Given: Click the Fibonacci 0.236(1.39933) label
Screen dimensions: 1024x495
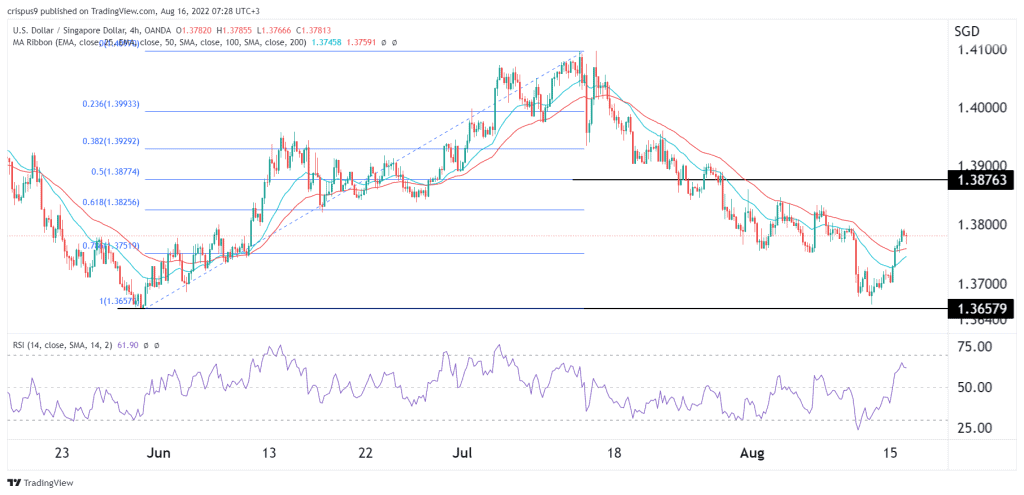Looking at the screenshot, I should 110,104.
